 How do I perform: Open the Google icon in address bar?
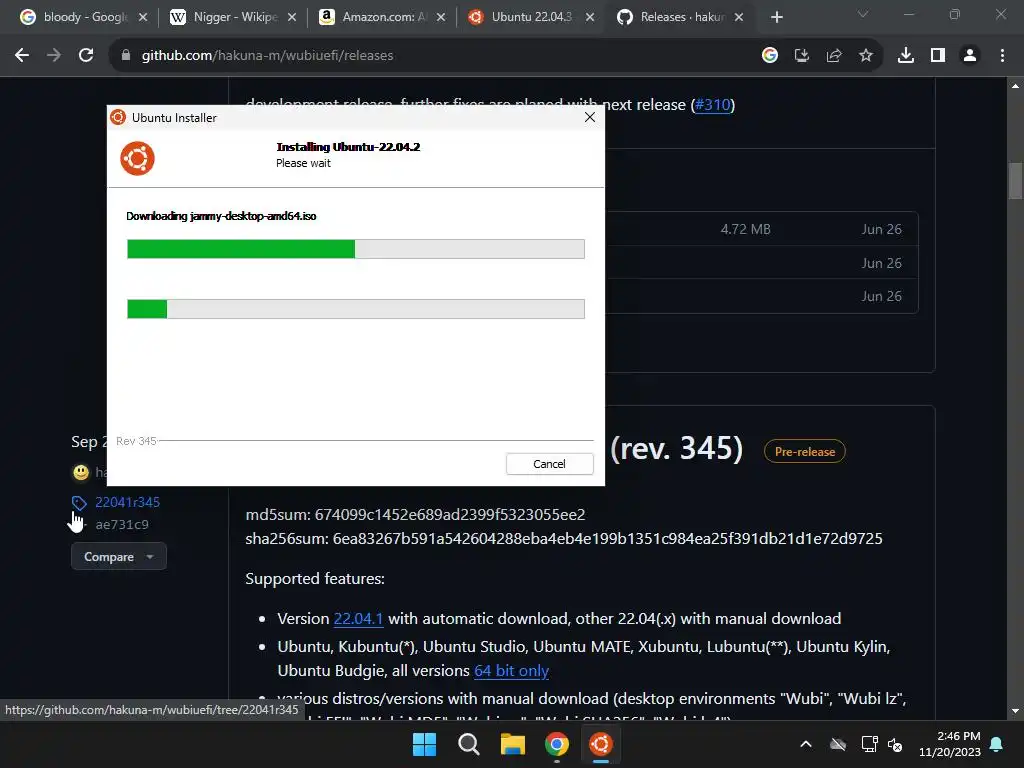pos(770,56)
